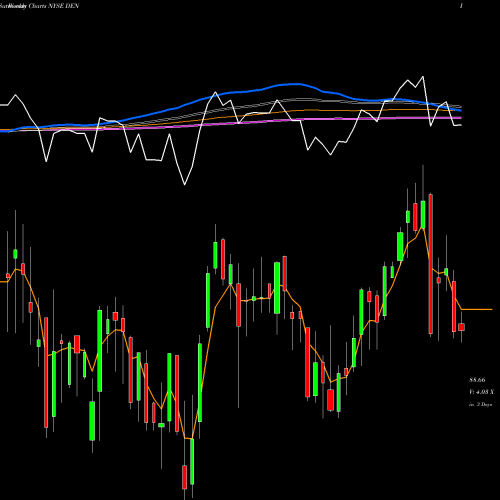This screenshot has height=500, width=500.
Task: Click the last red candlestick on the right
Action: pos(461,327)
